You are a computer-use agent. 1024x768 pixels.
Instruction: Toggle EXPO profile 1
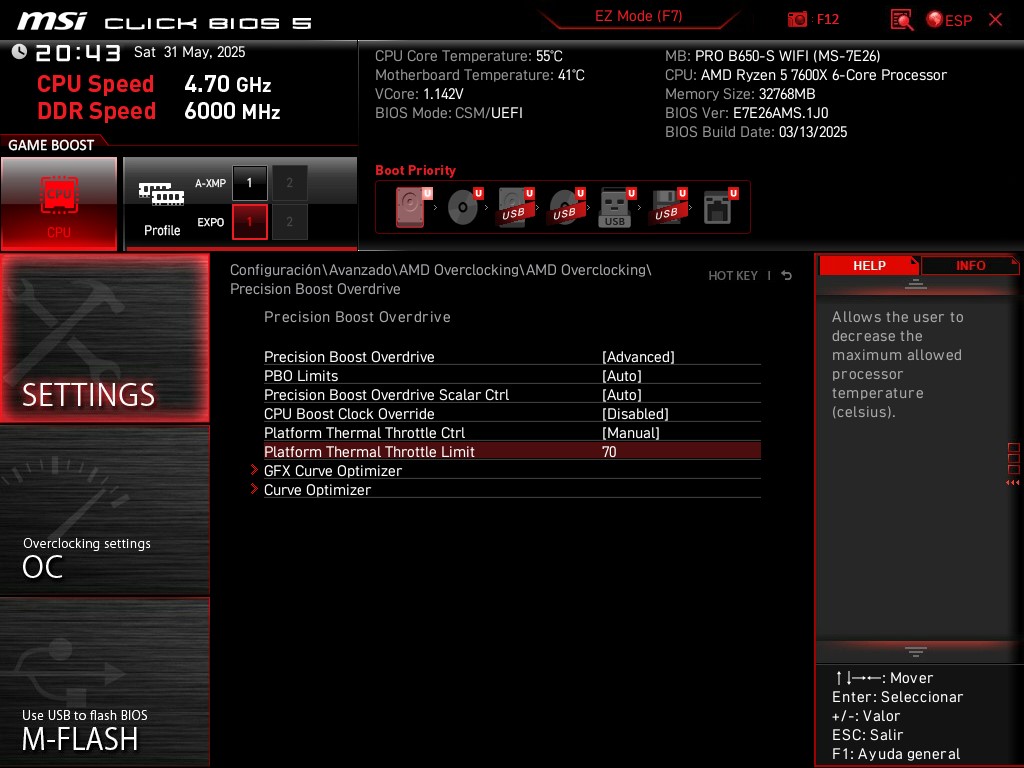pos(249,222)
